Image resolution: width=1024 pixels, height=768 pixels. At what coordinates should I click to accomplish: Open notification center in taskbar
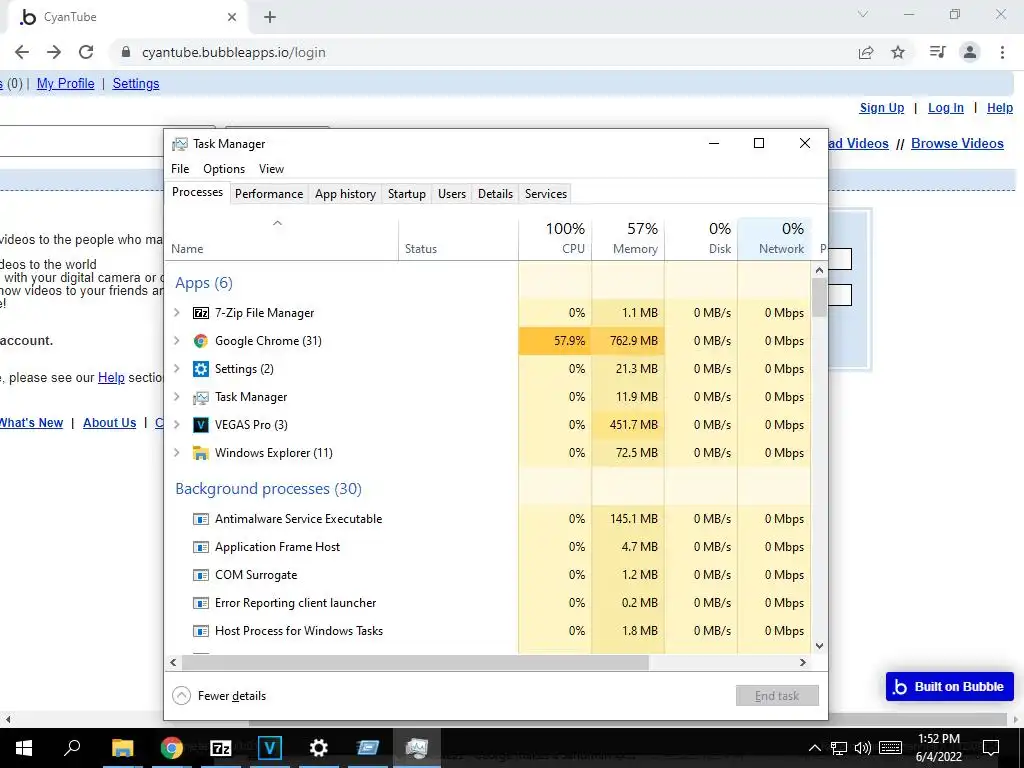(x=991, y=748)
